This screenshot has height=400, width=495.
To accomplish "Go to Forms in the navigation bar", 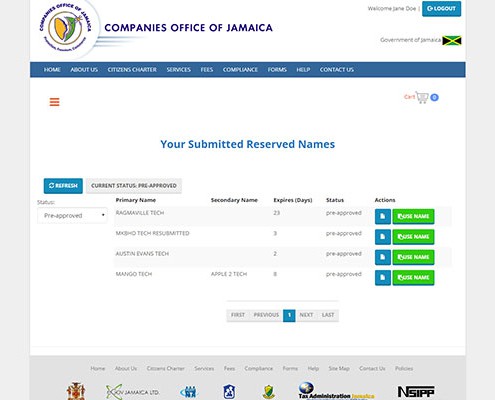I will 277,70.
